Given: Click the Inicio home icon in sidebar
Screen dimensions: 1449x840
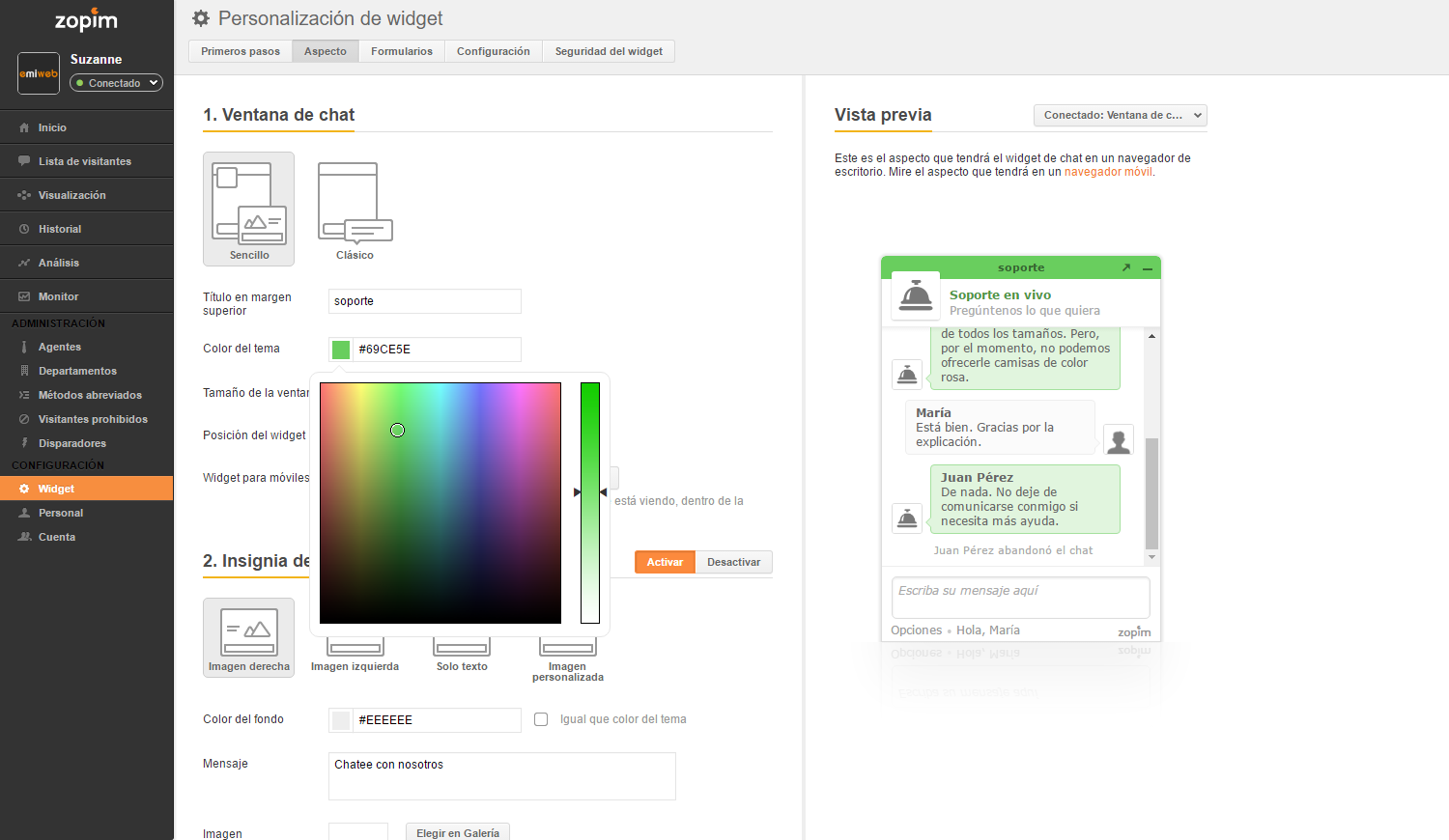Looking at the screenshot, I should pyautogui.click(x=24, y=127).
